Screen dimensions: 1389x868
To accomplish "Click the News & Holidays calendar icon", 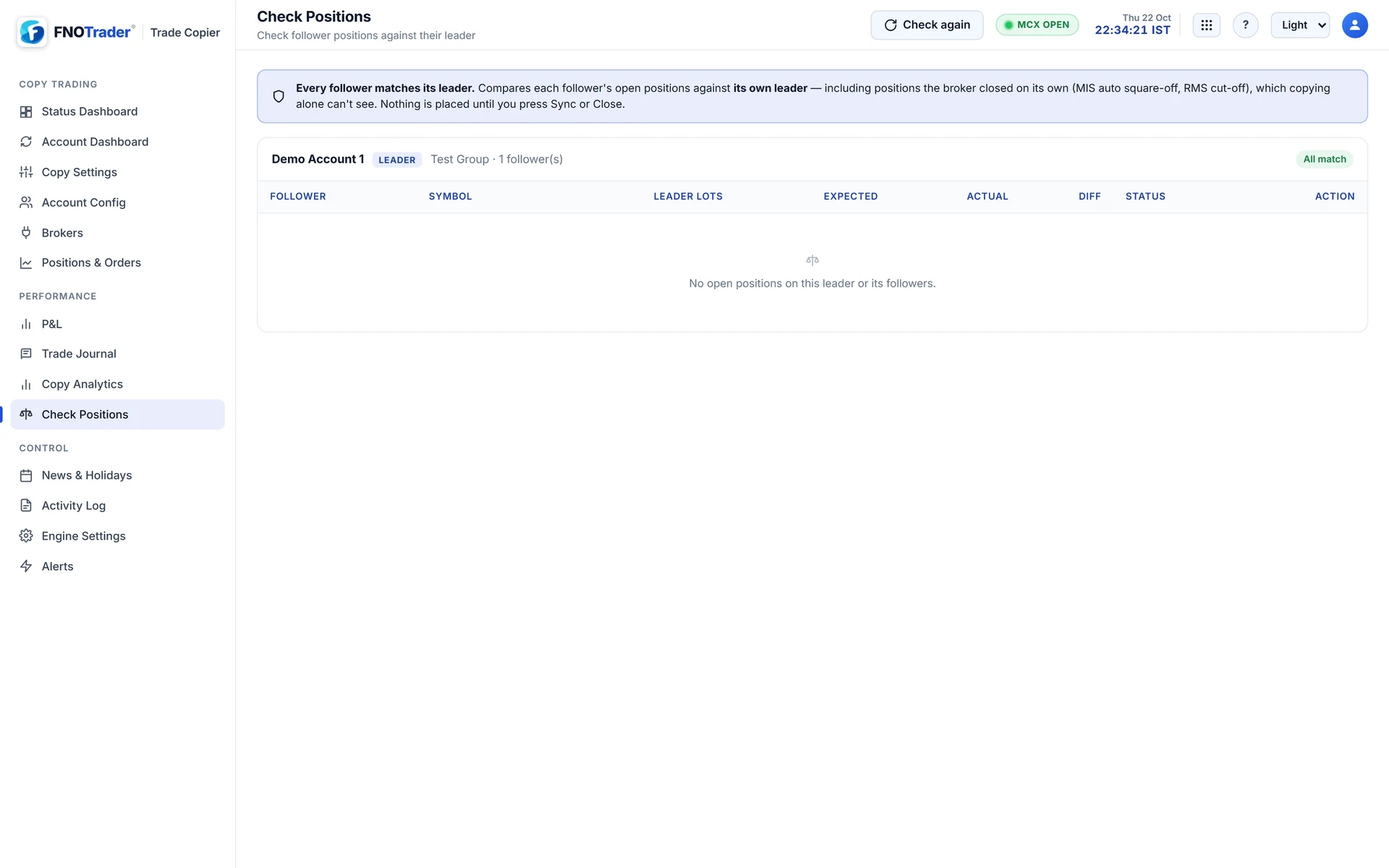I will pos(26,475).
